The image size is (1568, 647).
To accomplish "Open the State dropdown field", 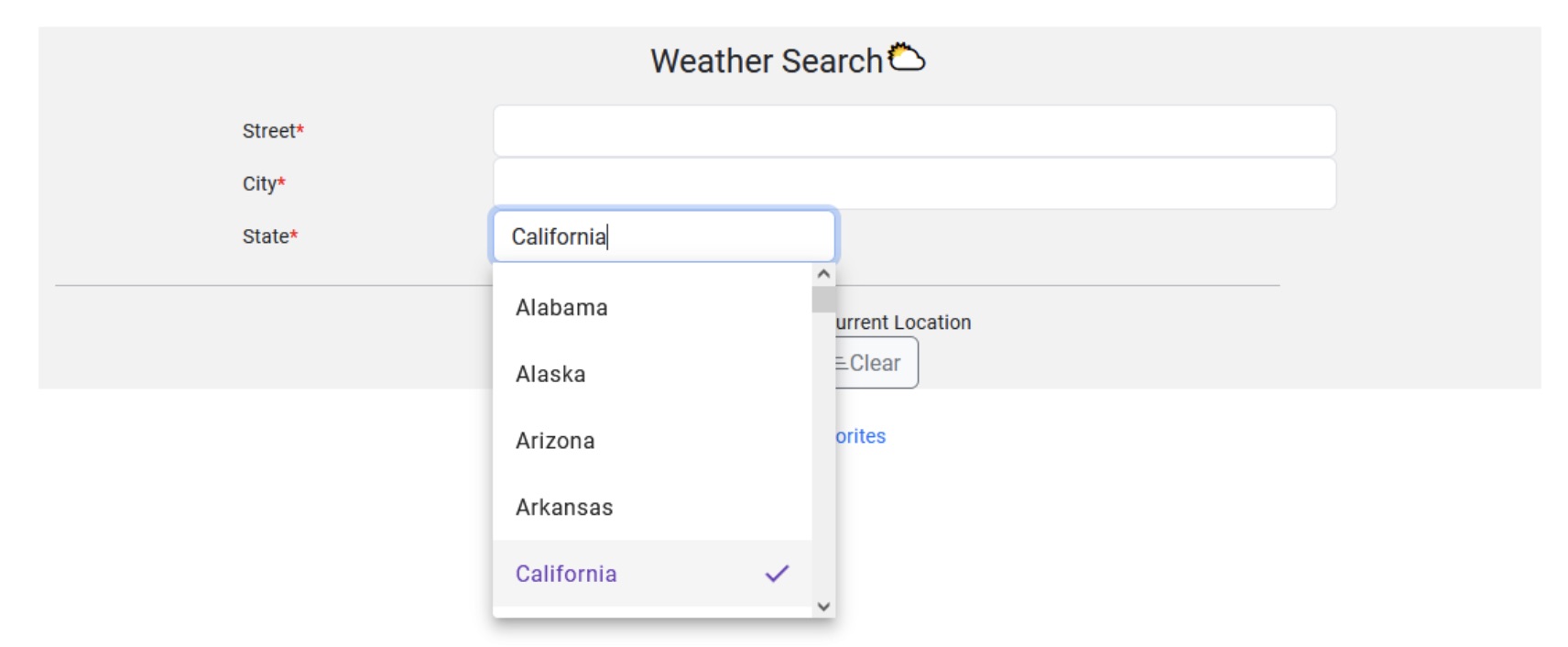I will point(663,236).
